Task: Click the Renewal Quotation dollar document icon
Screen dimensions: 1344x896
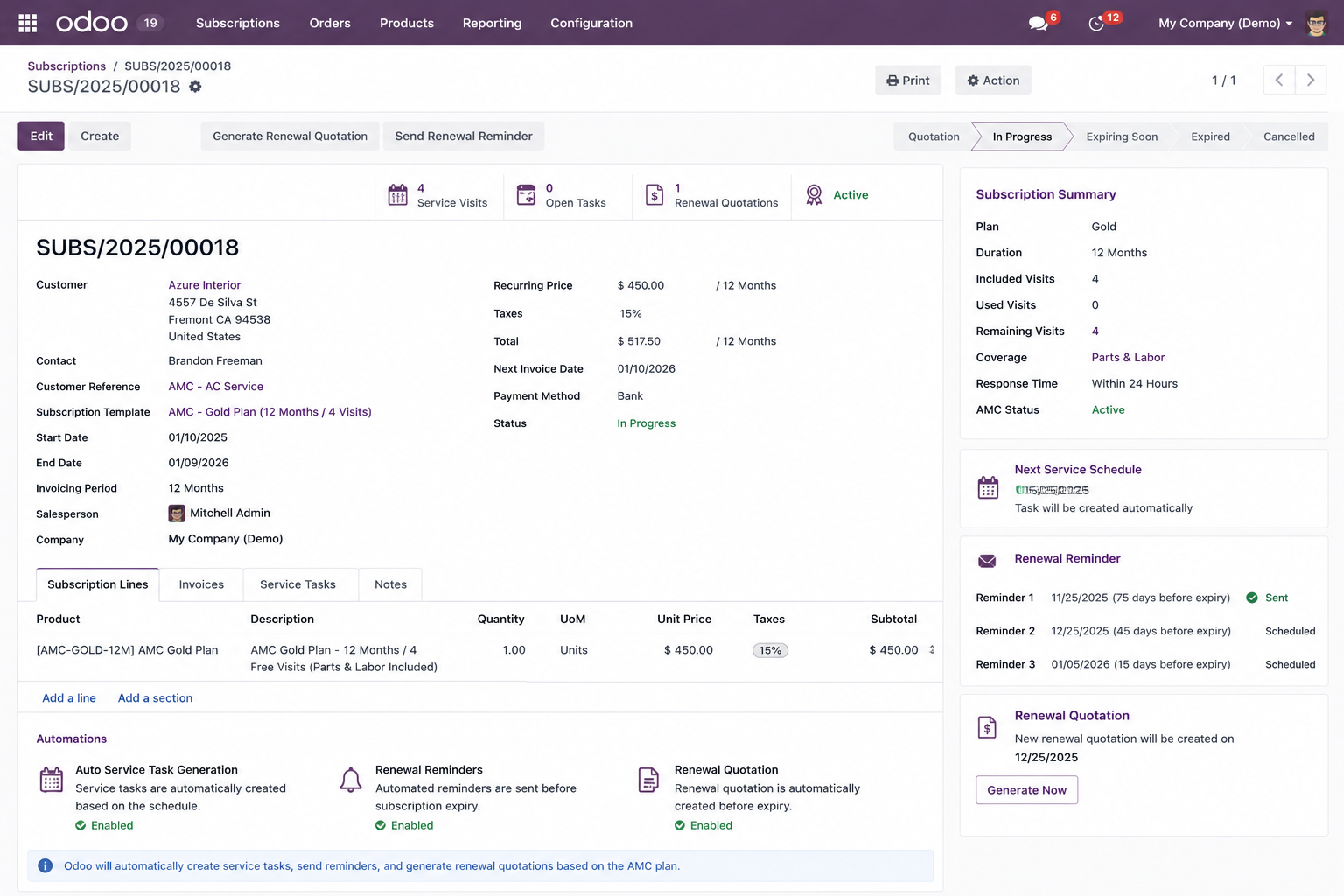Action: click(987, 727)
